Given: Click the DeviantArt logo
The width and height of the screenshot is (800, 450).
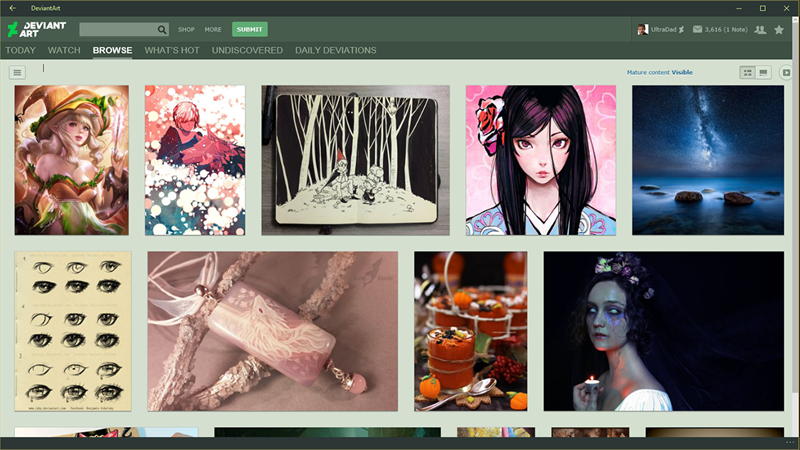Looking at the screenshot, I should [37, 29].
